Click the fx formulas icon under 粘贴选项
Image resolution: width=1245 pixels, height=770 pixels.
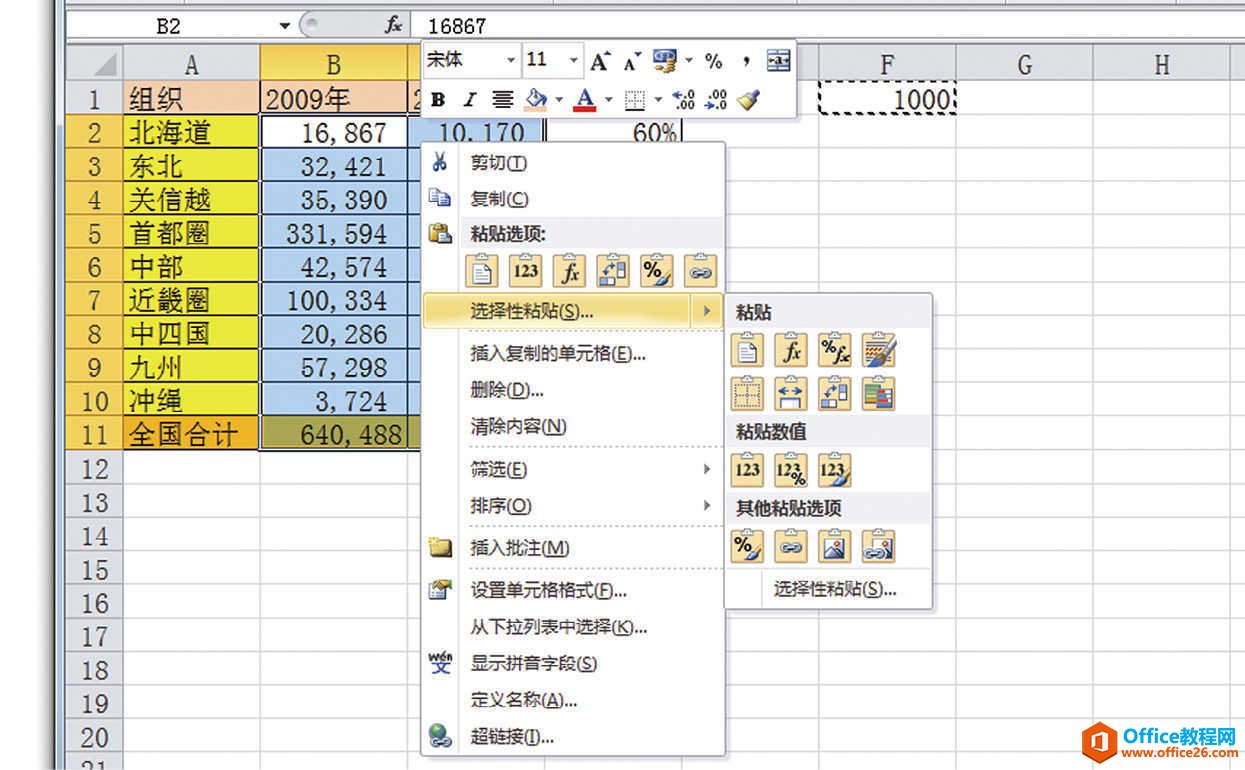(569, 271)
